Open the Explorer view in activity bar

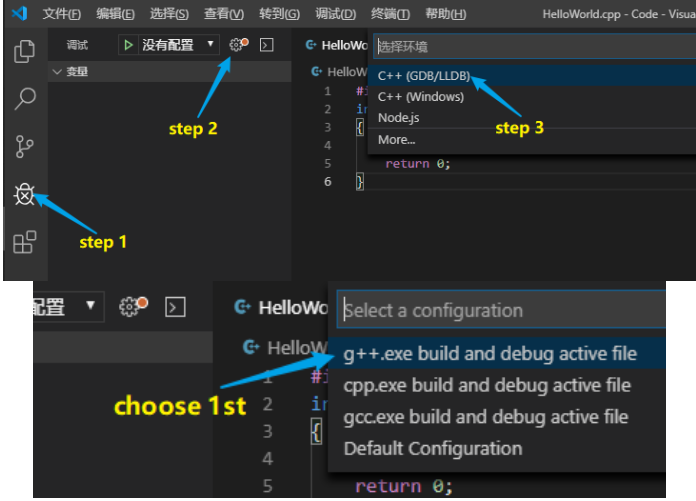pos(24,51)
